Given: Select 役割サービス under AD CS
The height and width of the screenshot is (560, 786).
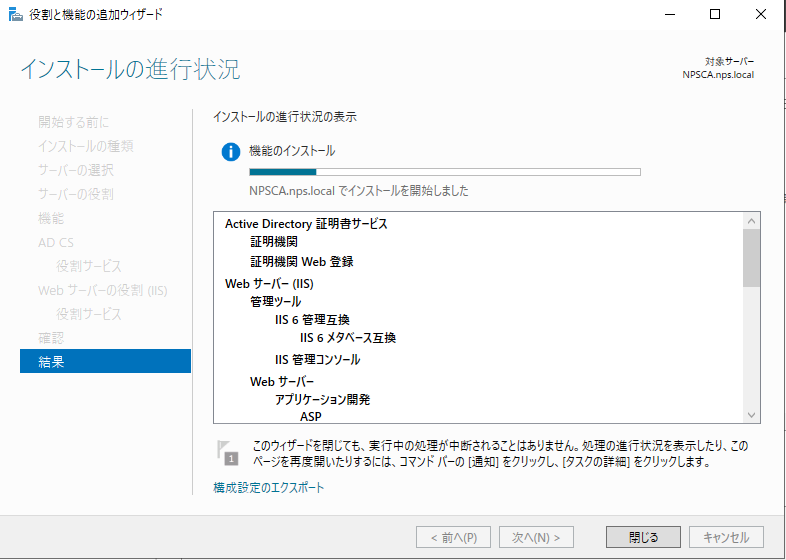Looking at the screenshot, I should point(89,266).
